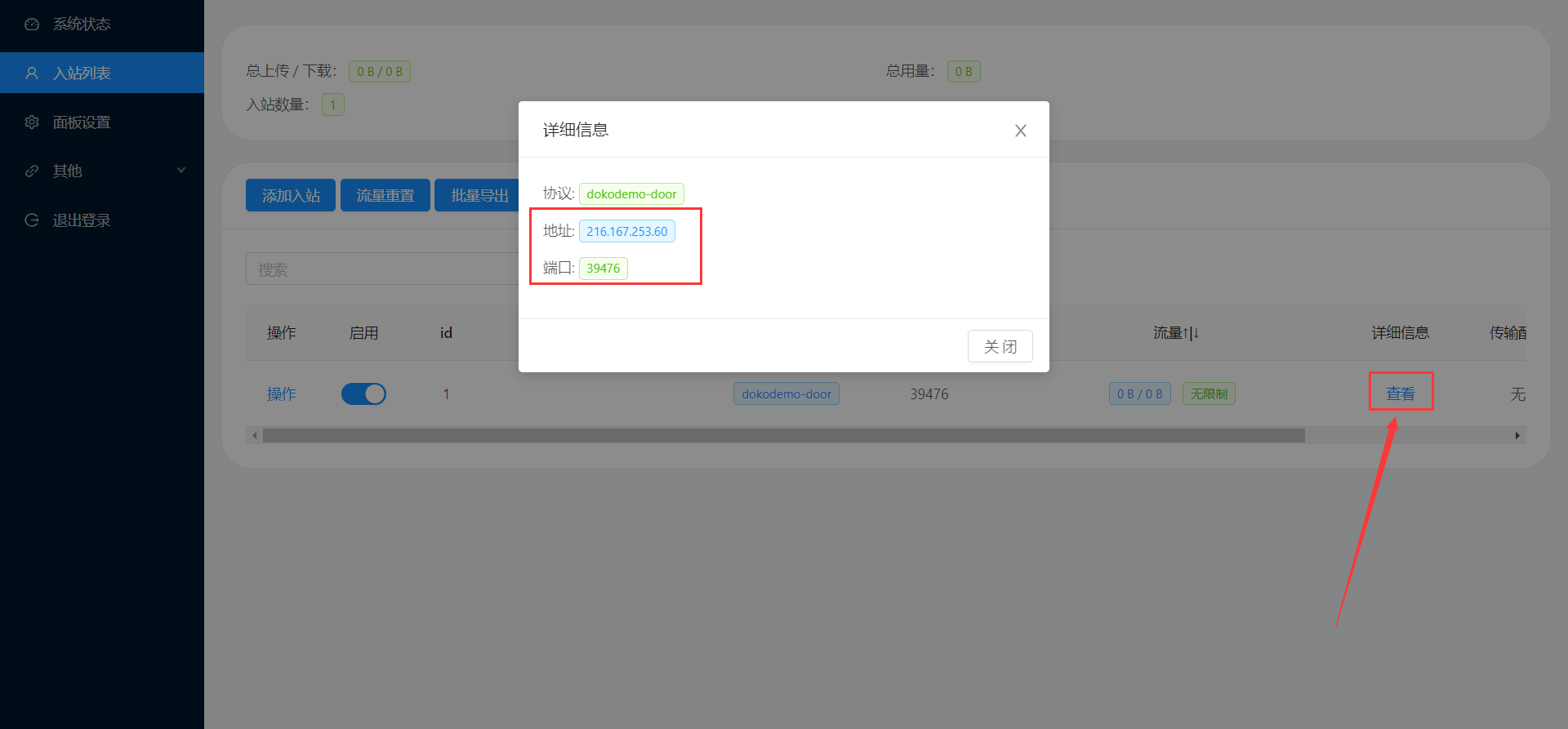The width and height of the screenshot is (1568, 729).
Task: Click the link icon beside 其他
Action: (32, 171)
